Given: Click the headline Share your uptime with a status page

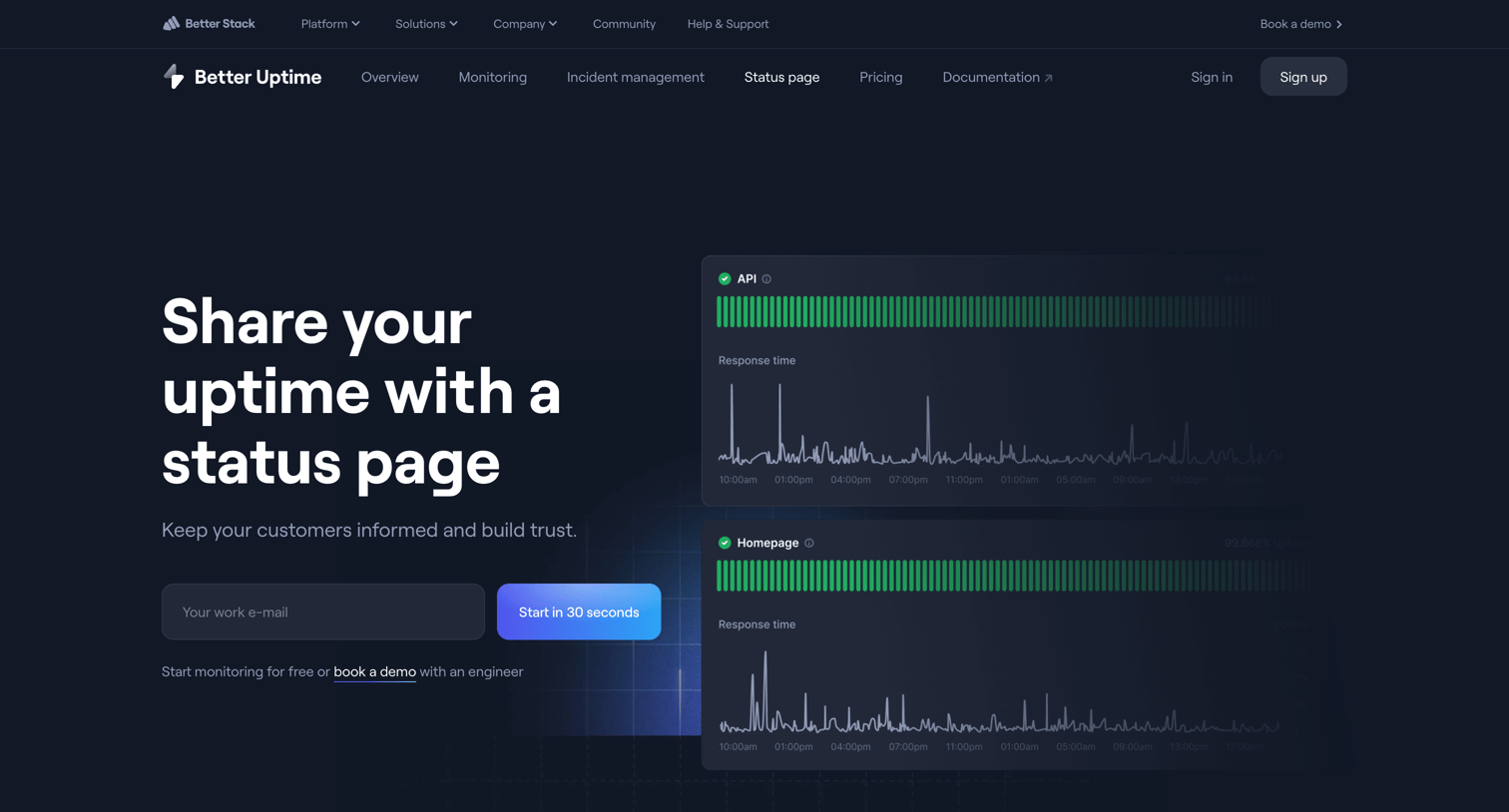Looking at the screenshot, I should pyautogui.click(x=361, y=391).
